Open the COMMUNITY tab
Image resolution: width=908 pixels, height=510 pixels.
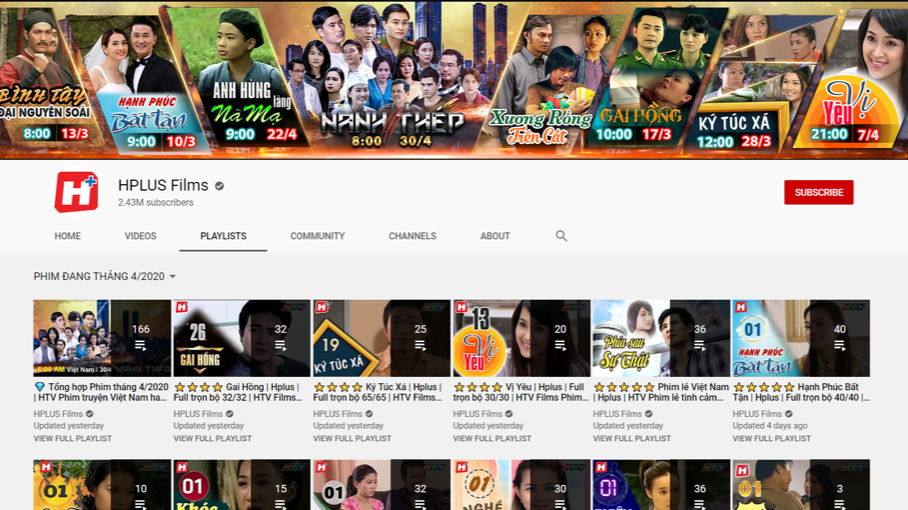point(317,236)
